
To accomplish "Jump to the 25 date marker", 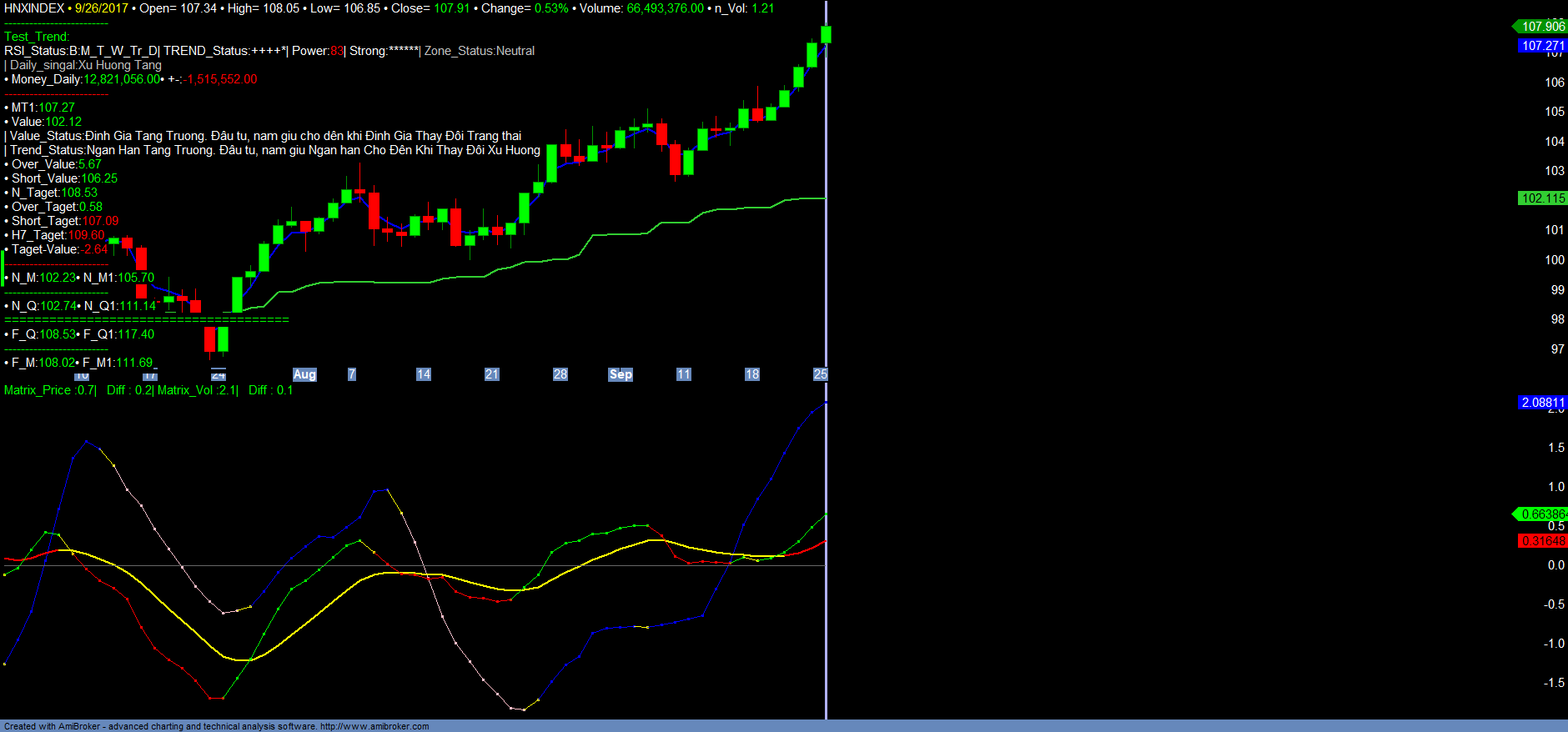I will [821, 374].
